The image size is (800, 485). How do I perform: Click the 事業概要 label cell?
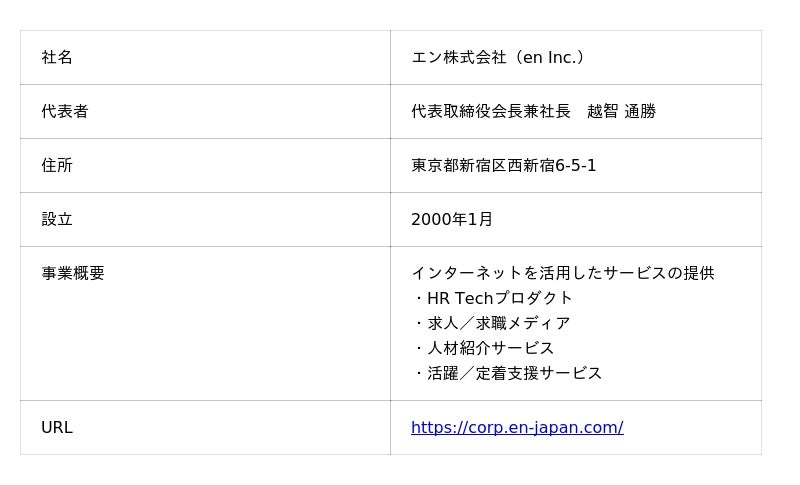(73, 274)
